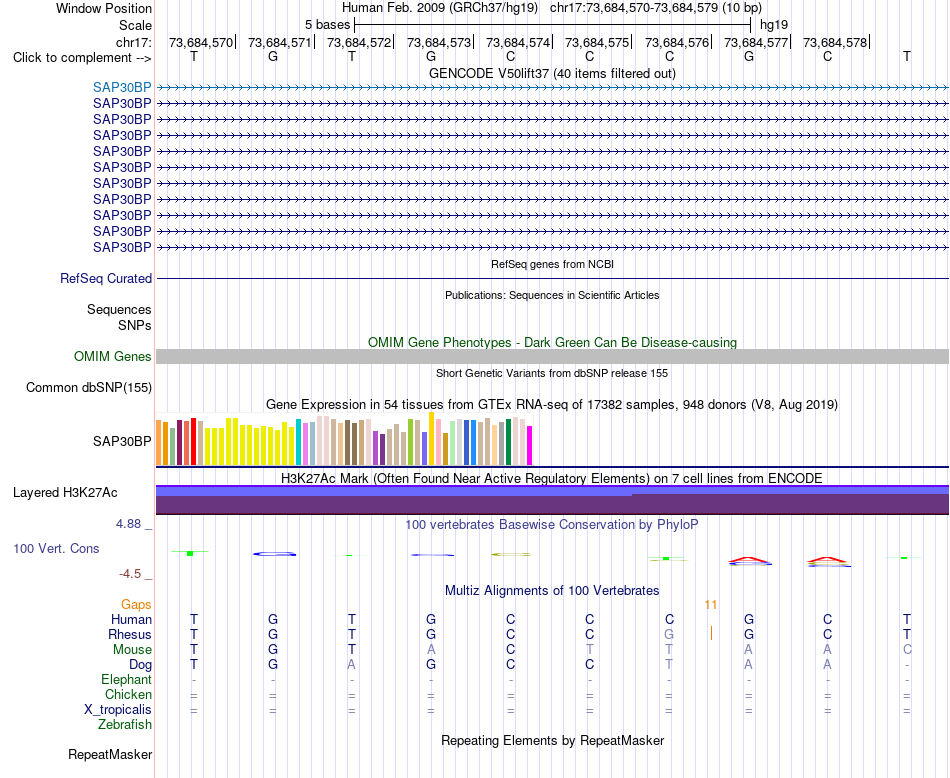Click the chr17:73,684,570-73,684,579 (10 bp) coordinates
The height and width of the screenshot is (778, 950).
(x=656, y=8)
